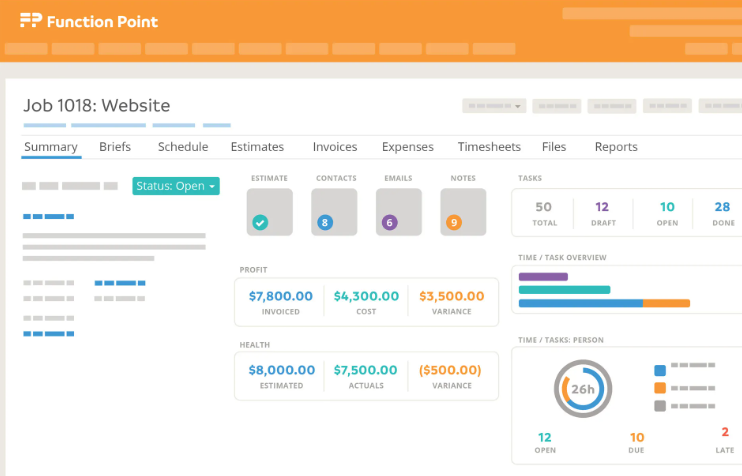Image resolution: width=742 pixels, height=476 pixels.
Task: Open the Invoices tab
Action: [x=335, y=147]
